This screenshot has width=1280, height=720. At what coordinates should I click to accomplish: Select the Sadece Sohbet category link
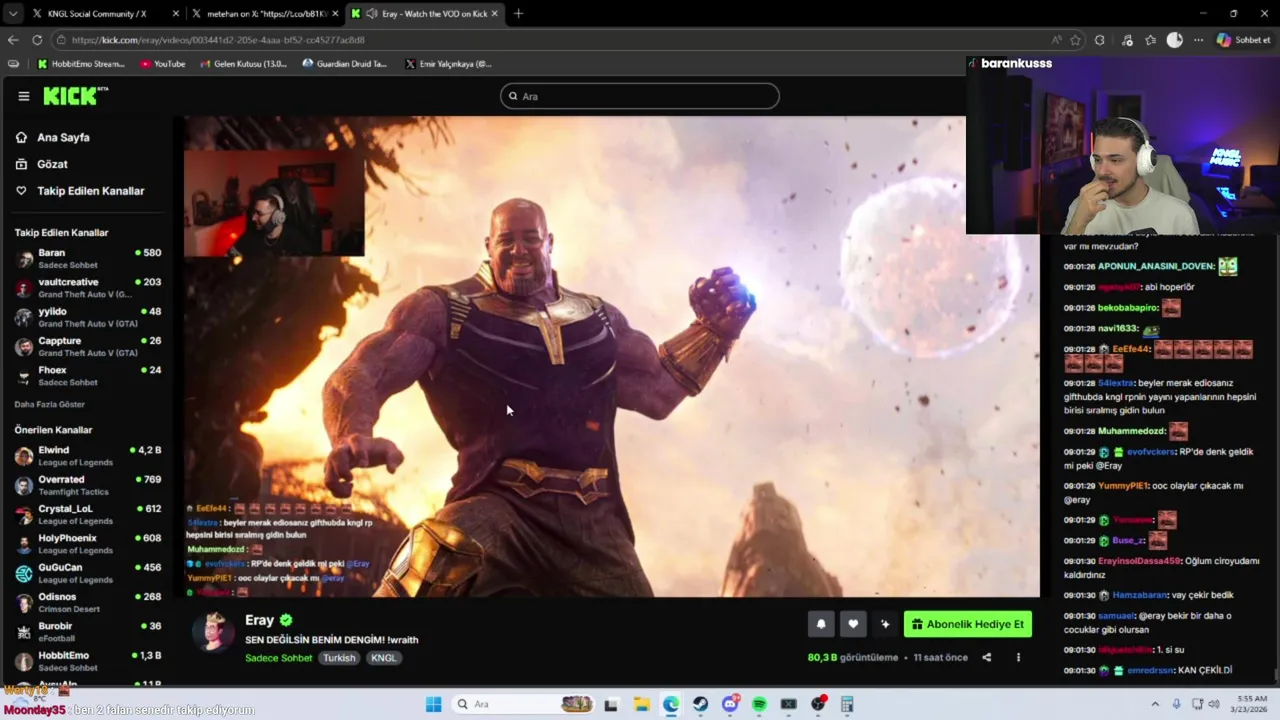coord(279,658)
